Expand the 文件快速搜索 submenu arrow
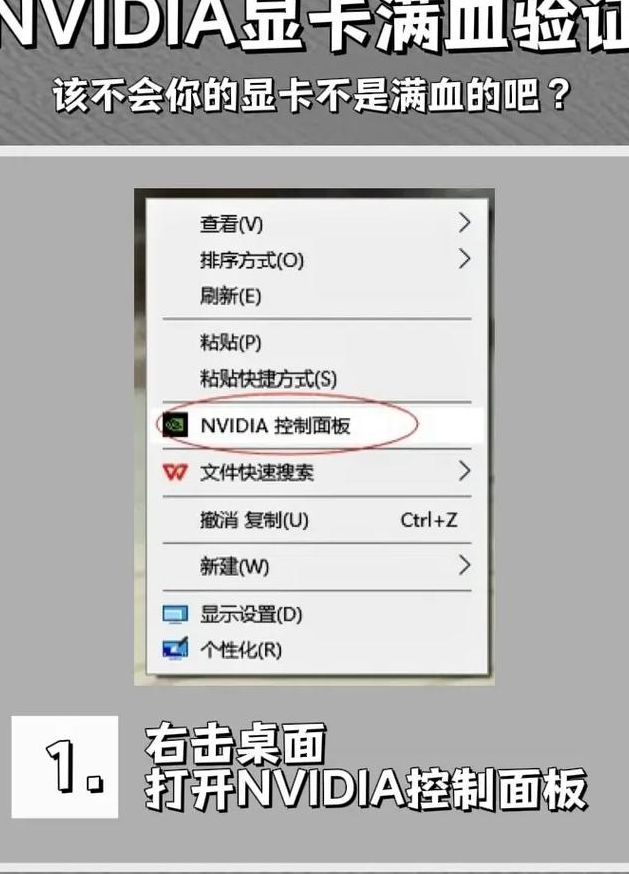This screenshot has width=629, height=874. pos(464,472)
